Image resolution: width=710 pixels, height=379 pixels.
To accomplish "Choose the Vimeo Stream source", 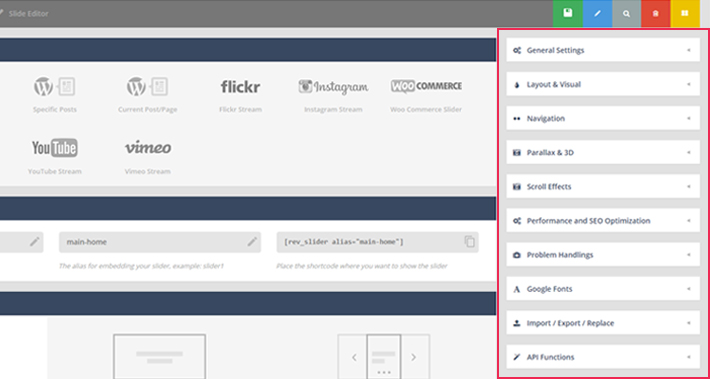I will pos(148,148).
